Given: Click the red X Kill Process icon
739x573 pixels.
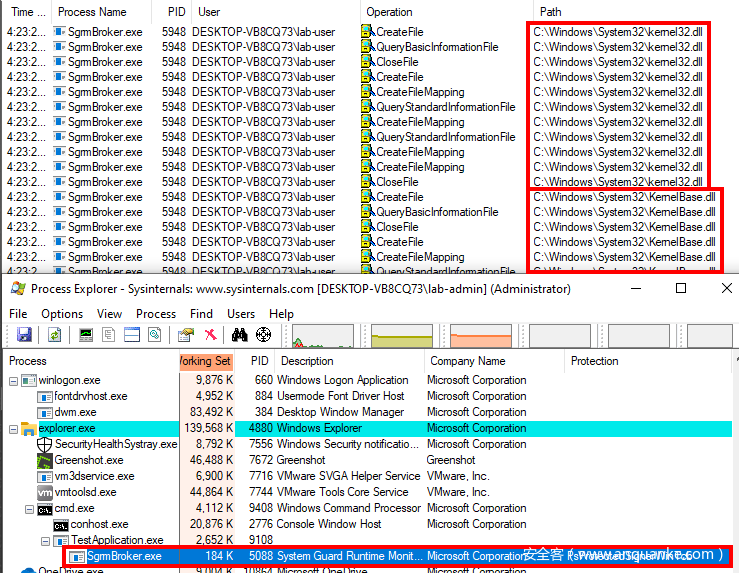Looking at the screenshot, I should (x=210, y=335).
